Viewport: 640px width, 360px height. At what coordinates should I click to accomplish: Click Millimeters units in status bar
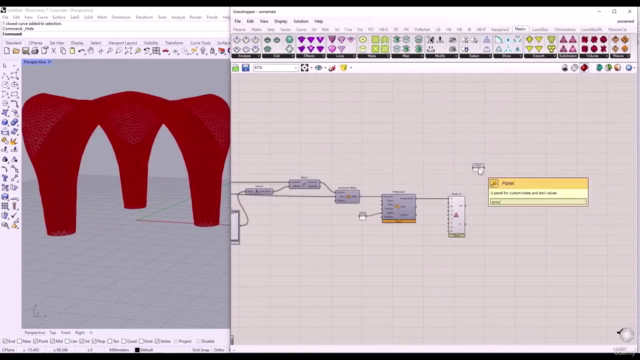tap(119, 350)
